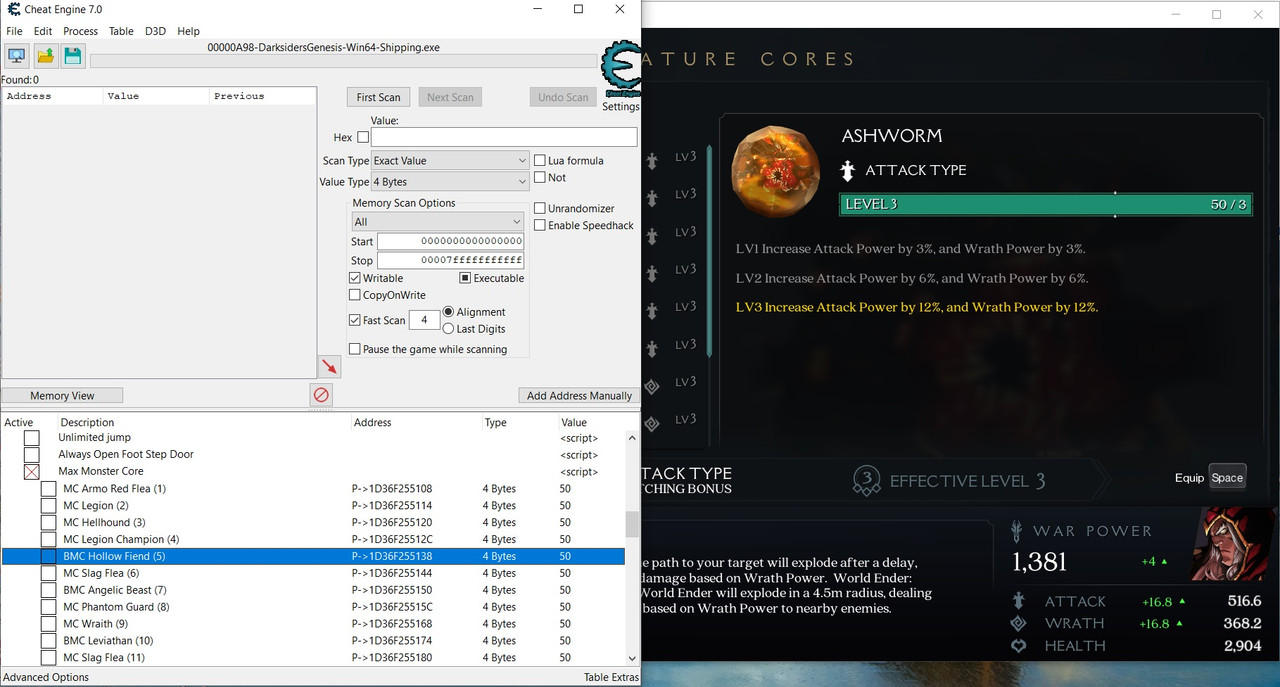Open the Help menu
The width and height of the screenshot is (1280, 687).
pyautogui.click(x=188, y=31)
